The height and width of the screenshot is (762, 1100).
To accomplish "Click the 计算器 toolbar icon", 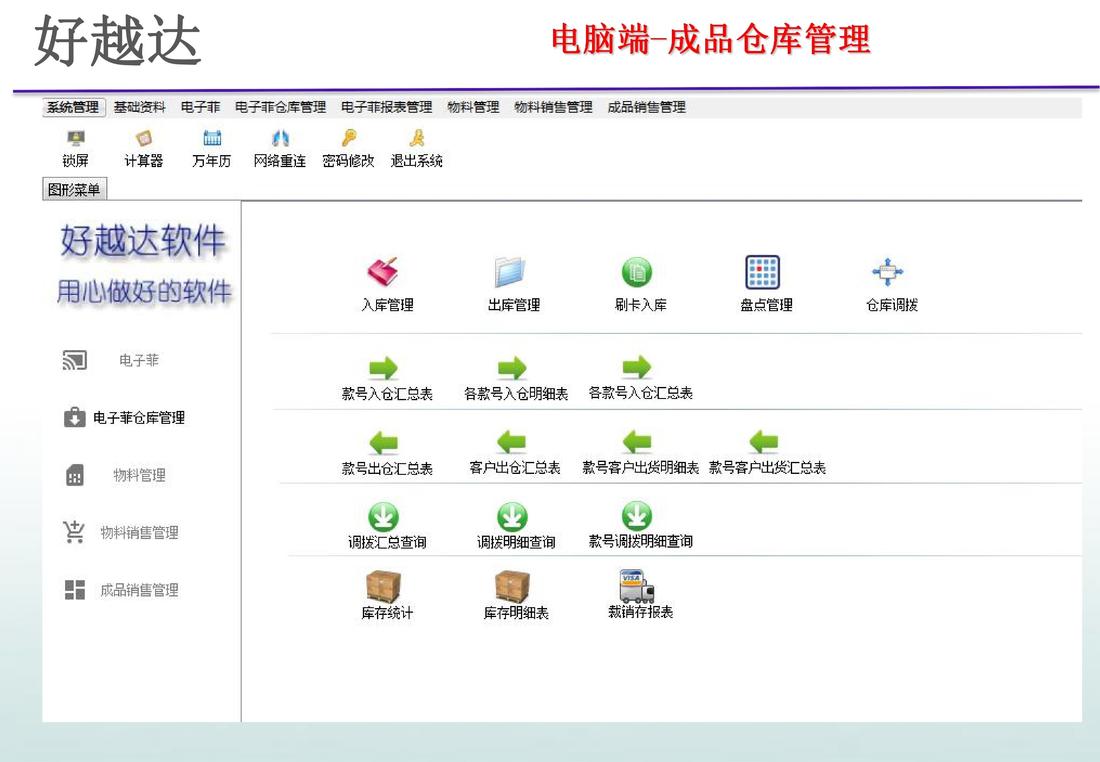I will tap(143, 141).
